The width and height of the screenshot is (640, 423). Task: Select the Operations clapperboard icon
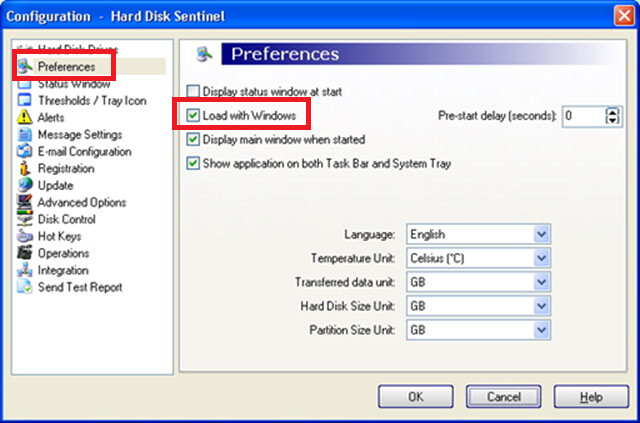click(24, 253)
